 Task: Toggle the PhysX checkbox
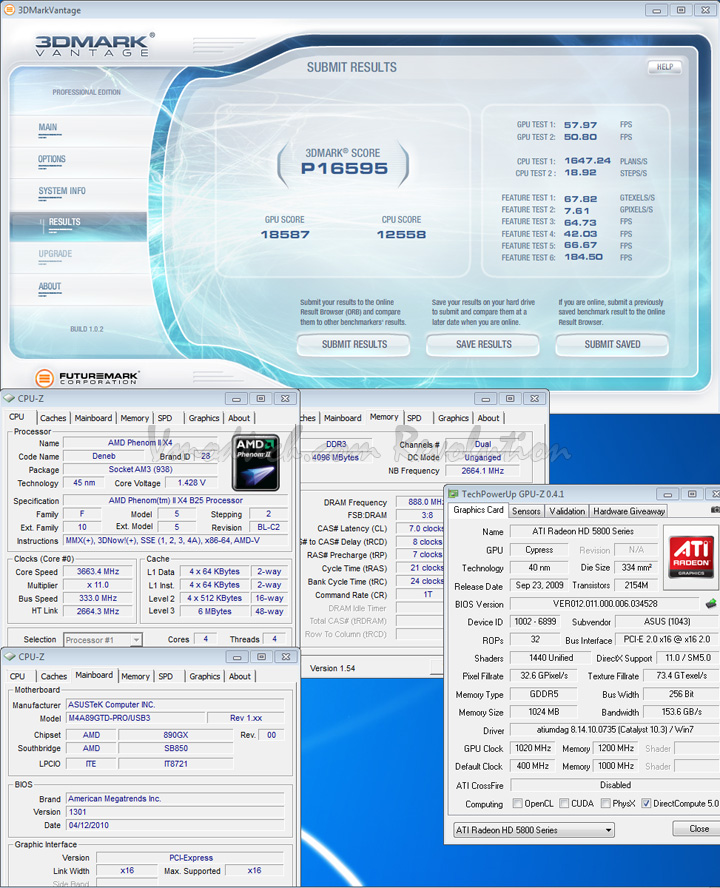click(x=606, y=803)
